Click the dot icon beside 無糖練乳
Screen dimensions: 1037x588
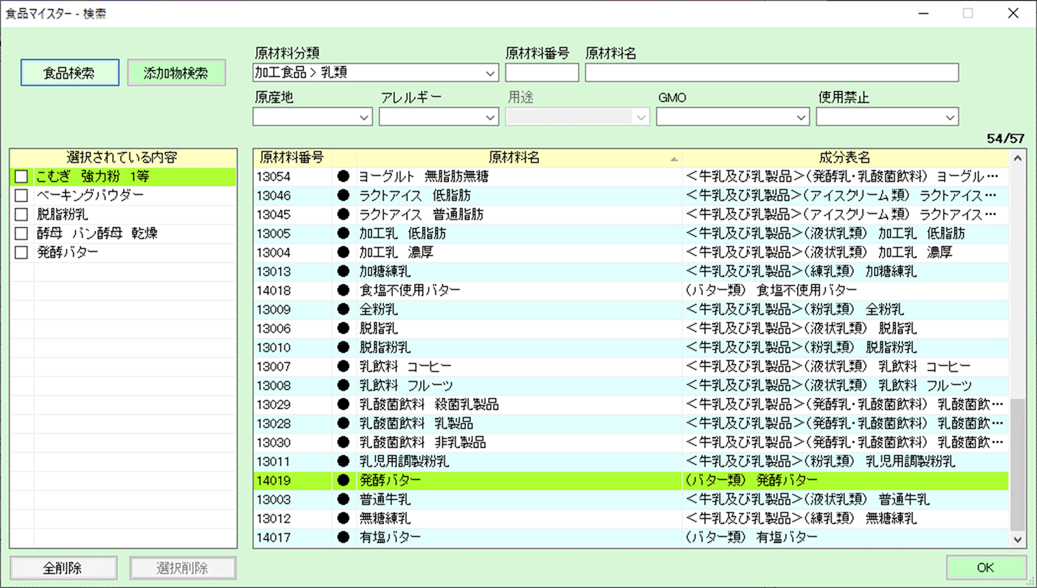343,518
